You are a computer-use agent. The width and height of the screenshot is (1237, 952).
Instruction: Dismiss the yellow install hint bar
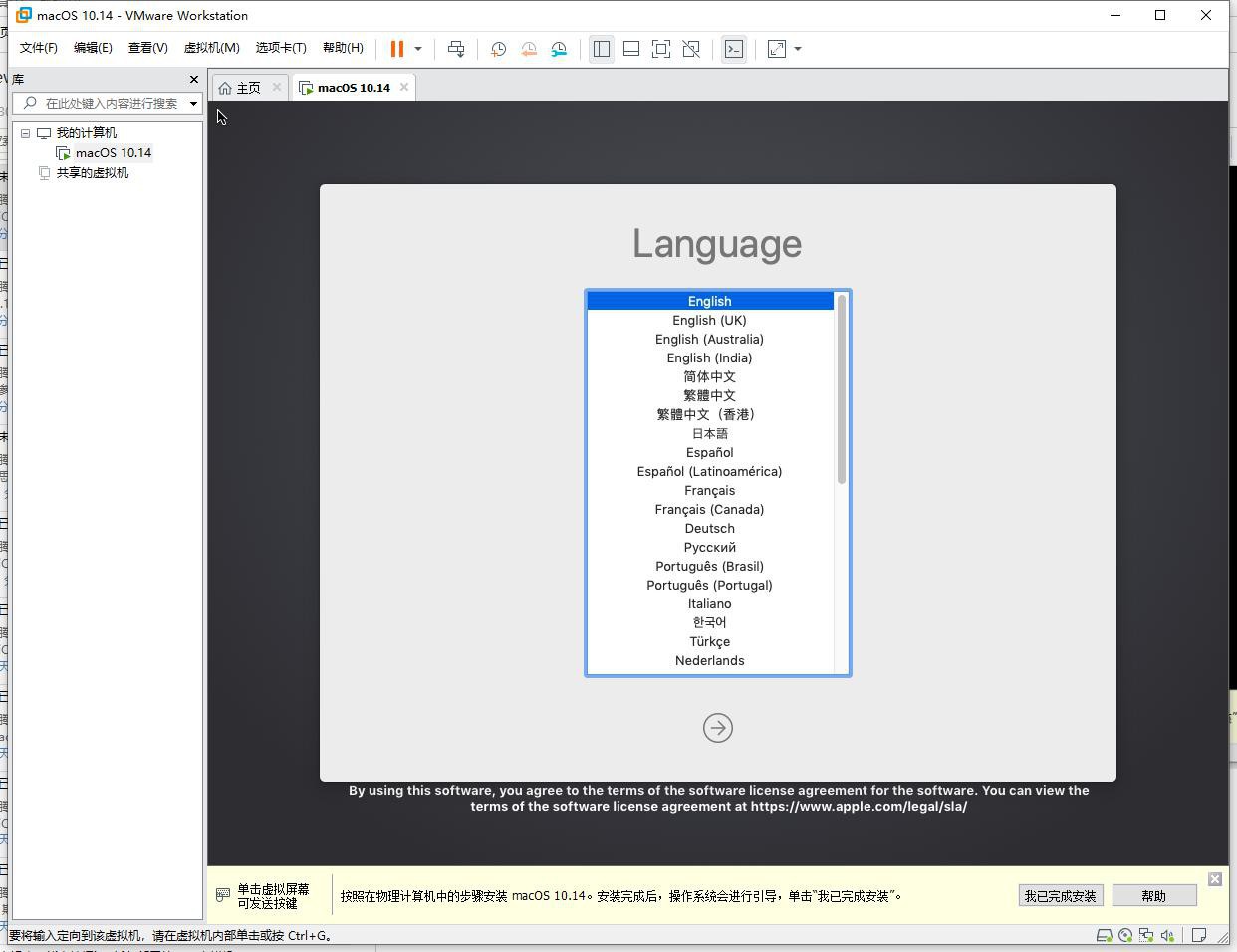tap(1215, 879)
